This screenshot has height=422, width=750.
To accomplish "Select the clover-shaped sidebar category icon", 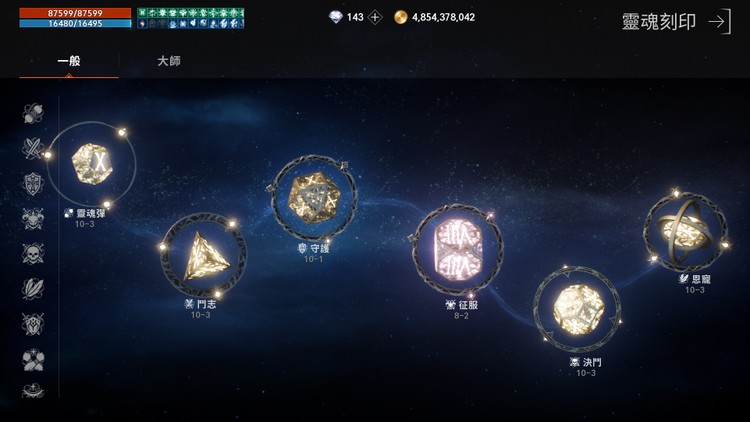I will [x=33, y=360].
